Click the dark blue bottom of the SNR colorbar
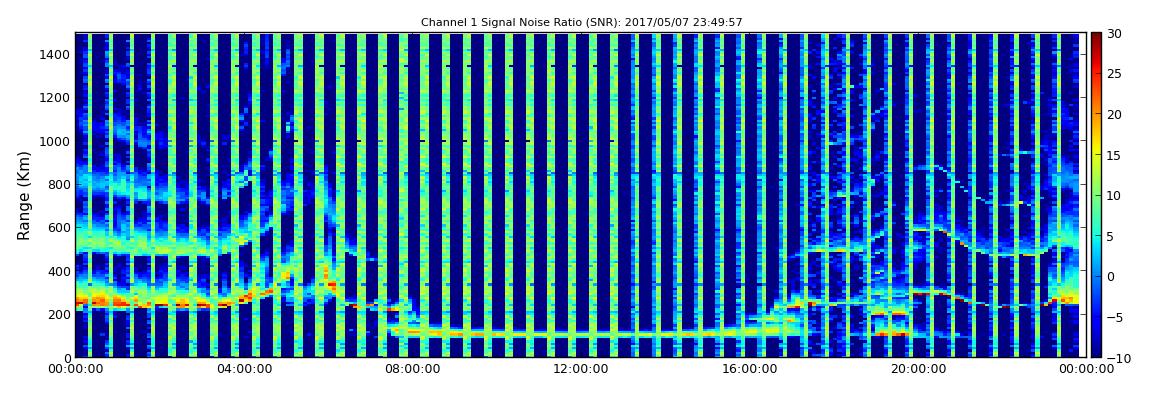Viewport: 1150px width, 407px height. click(x=1096, y=351)
